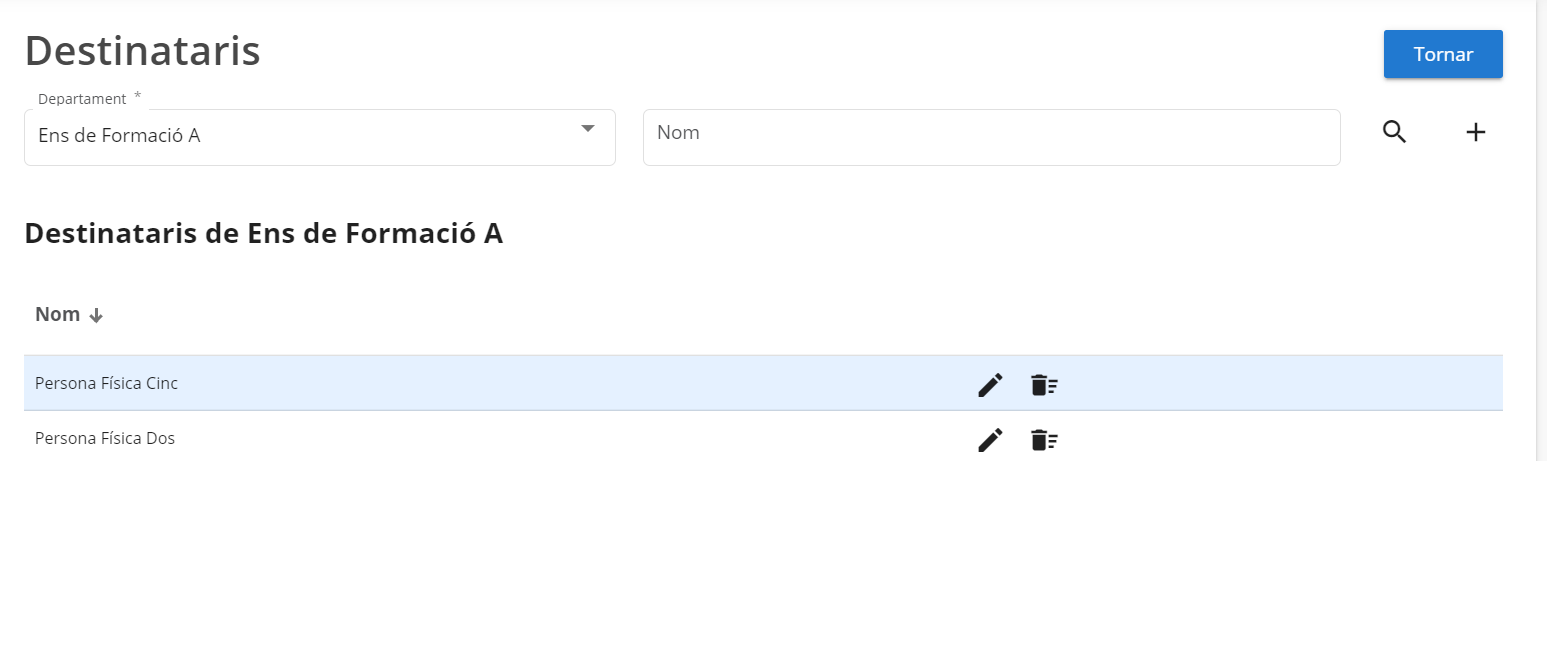Focus the Nom search input field
Screen dimensions: 1547x648
pyautogui.click(x=990, y=137)
